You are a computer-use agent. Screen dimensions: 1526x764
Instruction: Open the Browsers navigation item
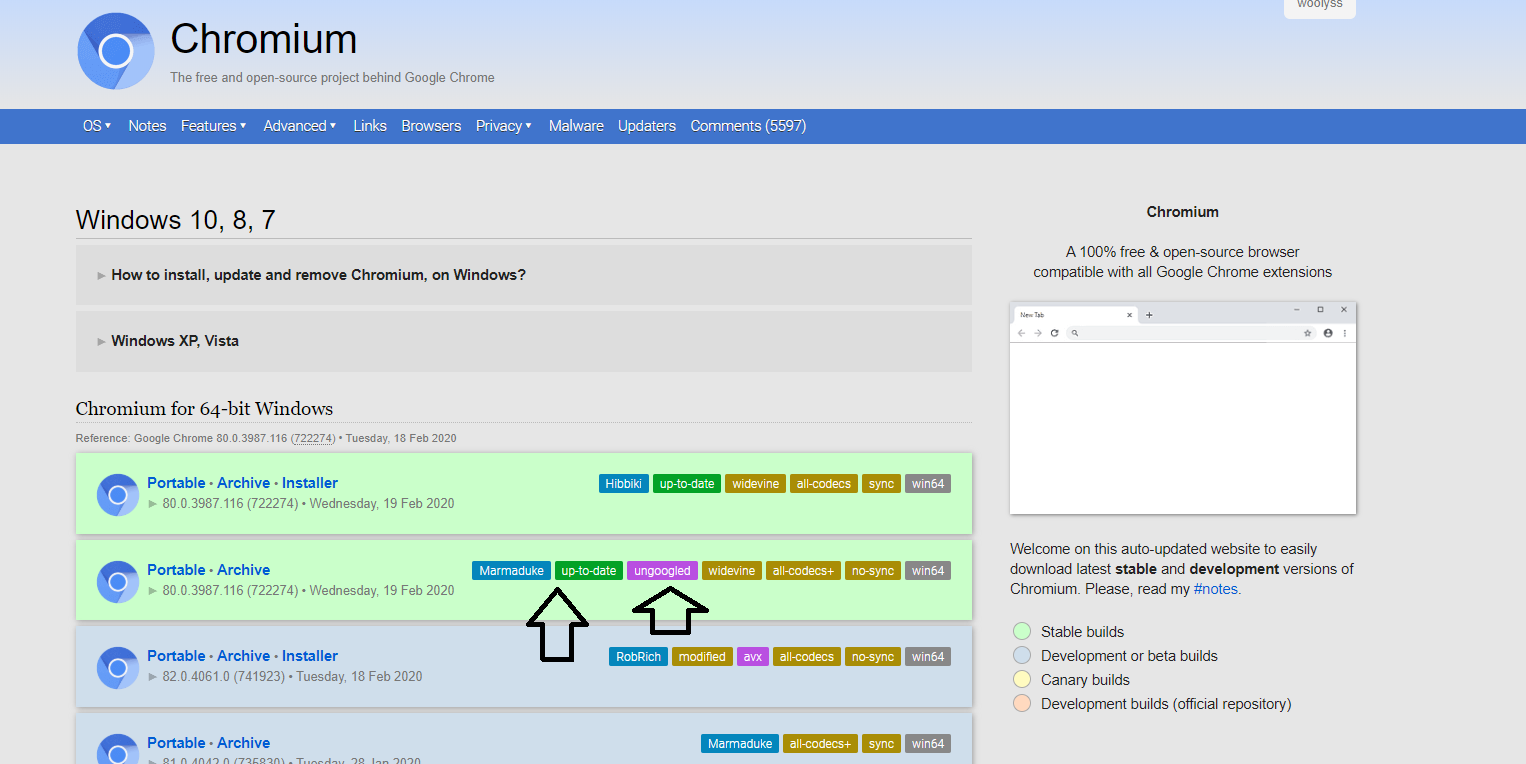click(431, 126)
